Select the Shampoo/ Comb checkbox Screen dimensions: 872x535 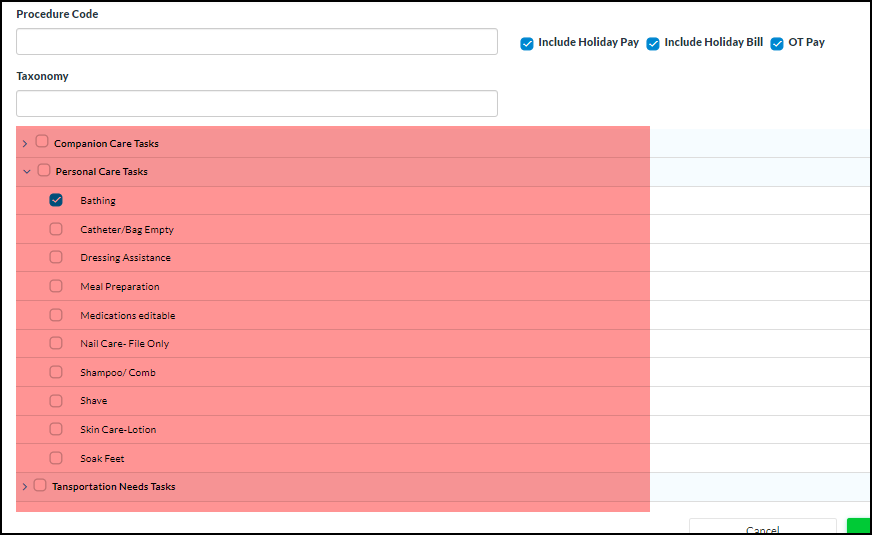(x=56, y=372)
